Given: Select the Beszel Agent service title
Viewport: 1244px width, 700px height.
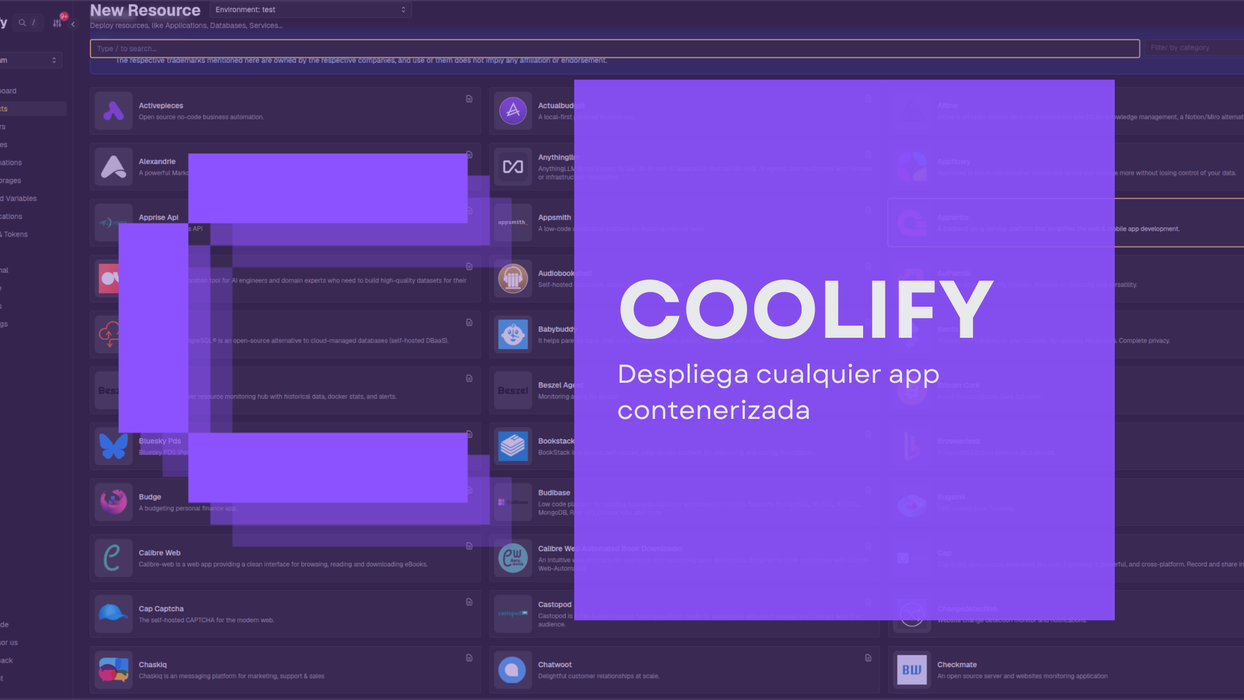Looking at the screenshot, I should [x=561, y=385].
